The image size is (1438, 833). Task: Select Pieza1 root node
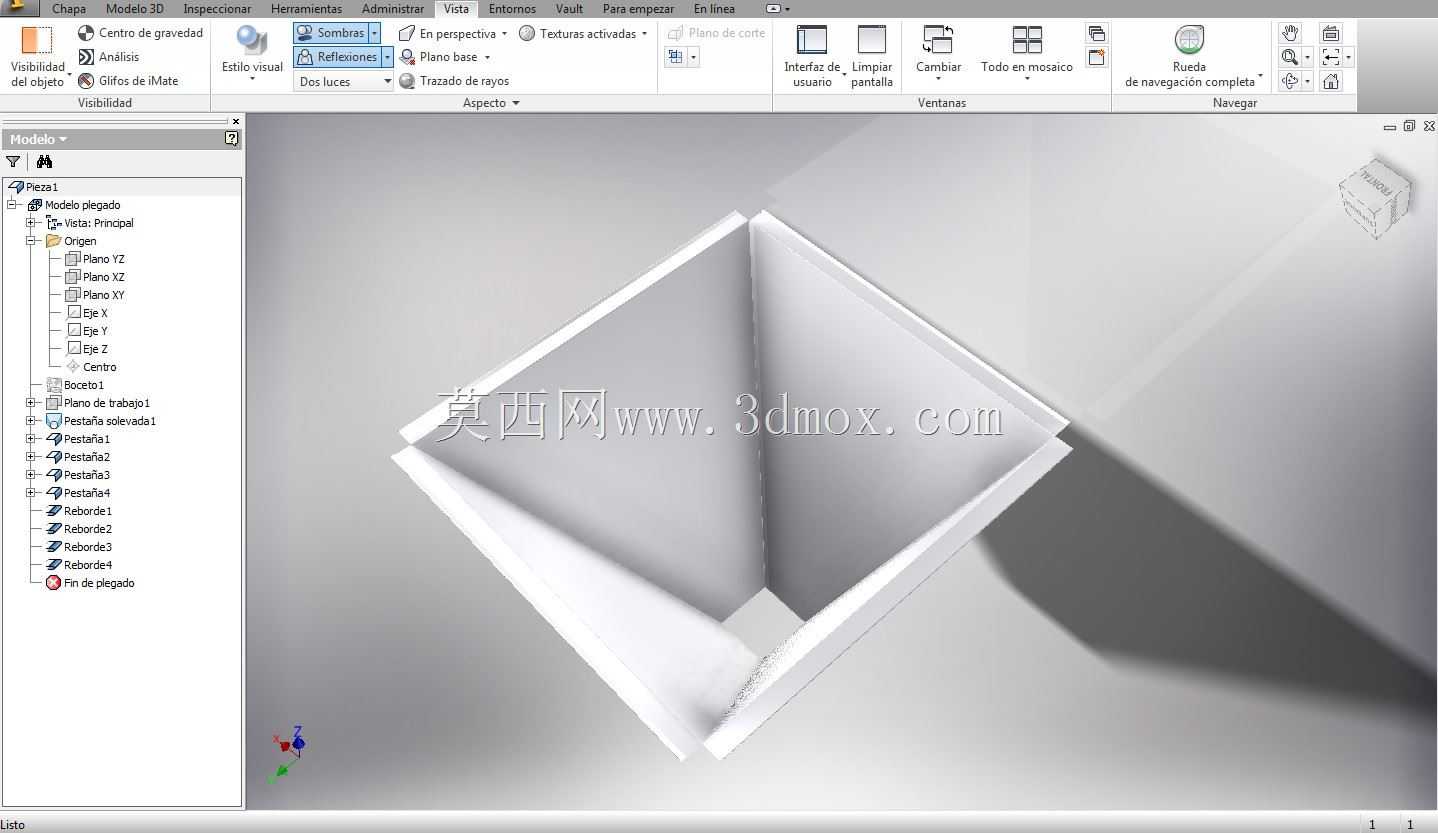pyautogui.click(x=33, y=187)
